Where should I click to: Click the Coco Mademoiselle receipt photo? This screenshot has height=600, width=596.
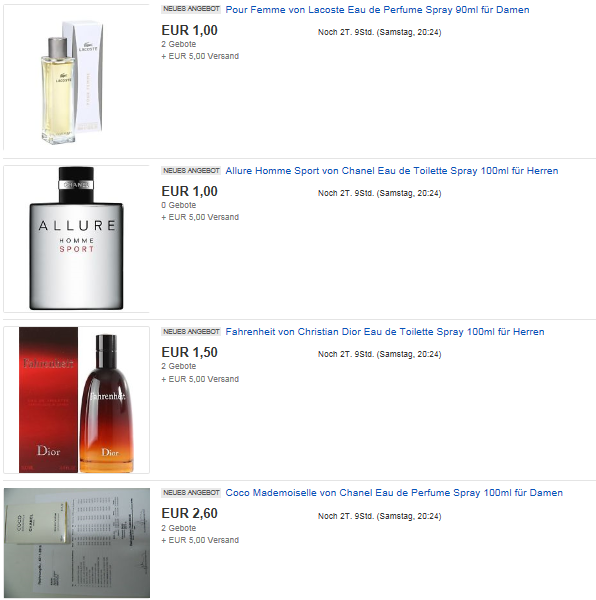77,543
